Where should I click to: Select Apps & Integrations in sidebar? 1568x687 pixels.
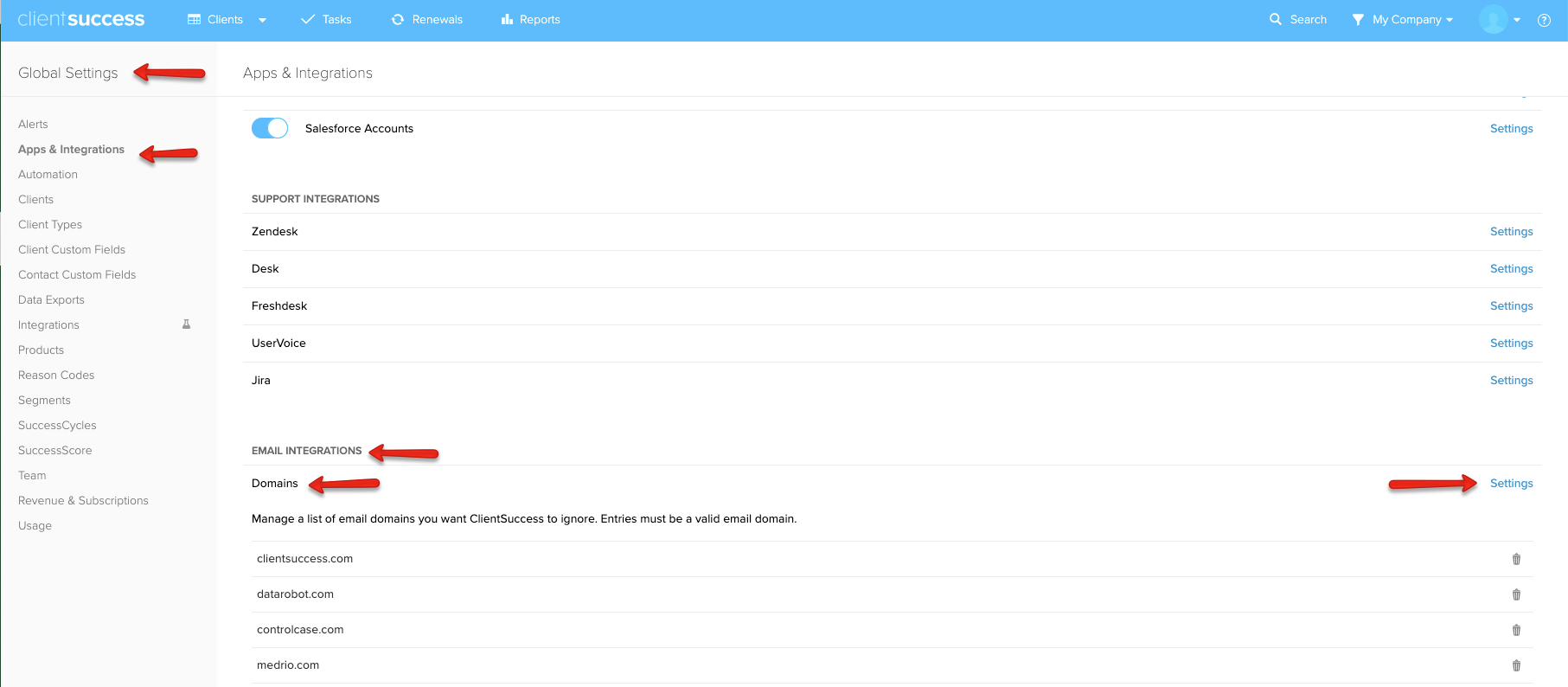71,149
